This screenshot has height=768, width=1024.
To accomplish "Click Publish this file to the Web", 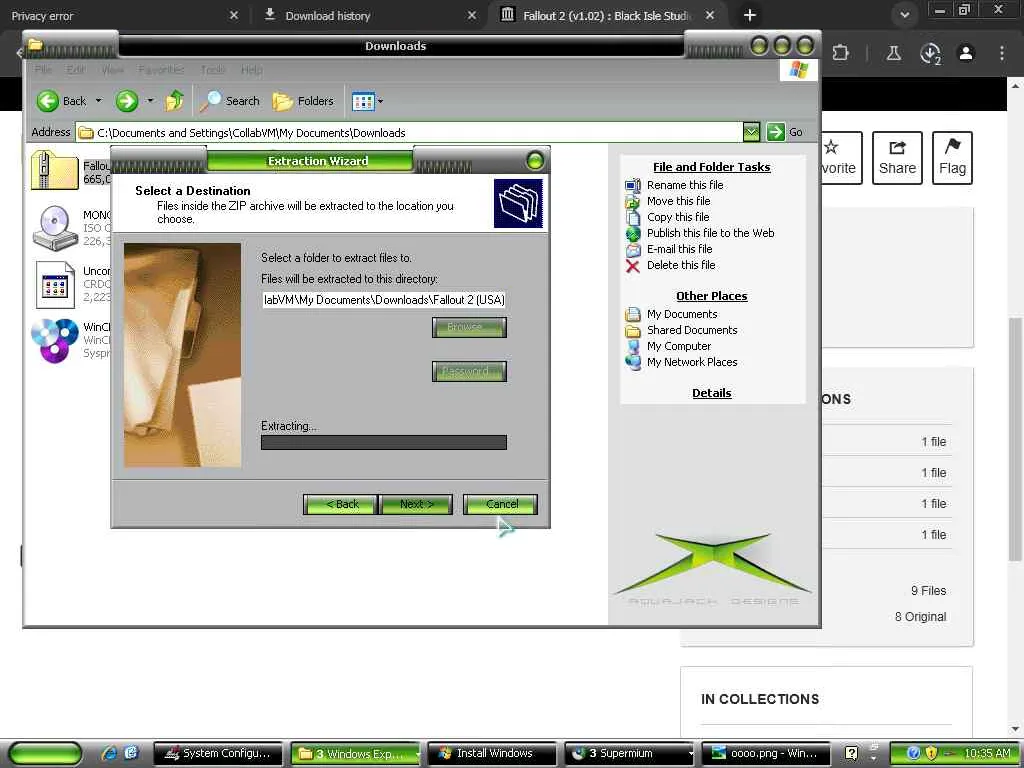I will (x=711, y=233).
